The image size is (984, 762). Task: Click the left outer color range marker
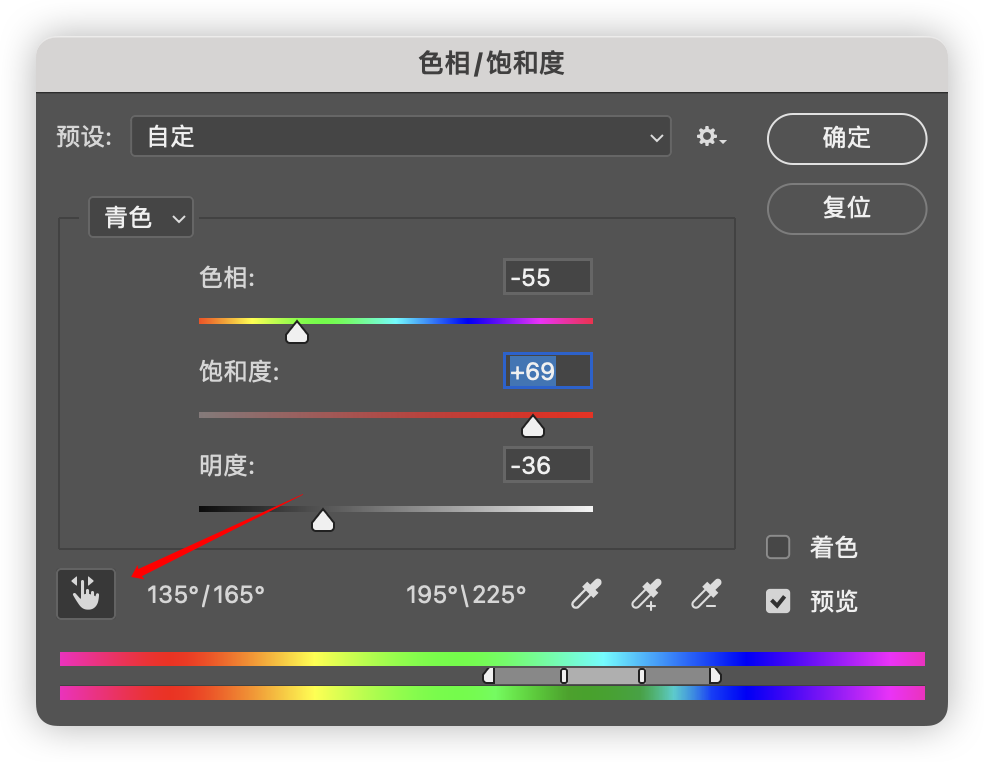(489, 676)
